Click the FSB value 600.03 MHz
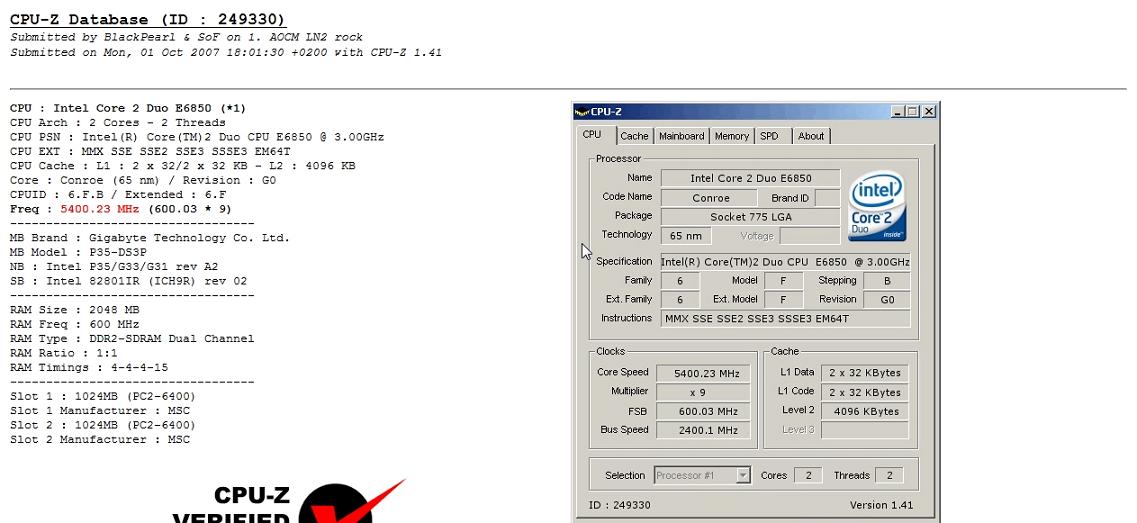Image resolution: width=1137 pixels, height=523 pixels. [x=703, y=411]
